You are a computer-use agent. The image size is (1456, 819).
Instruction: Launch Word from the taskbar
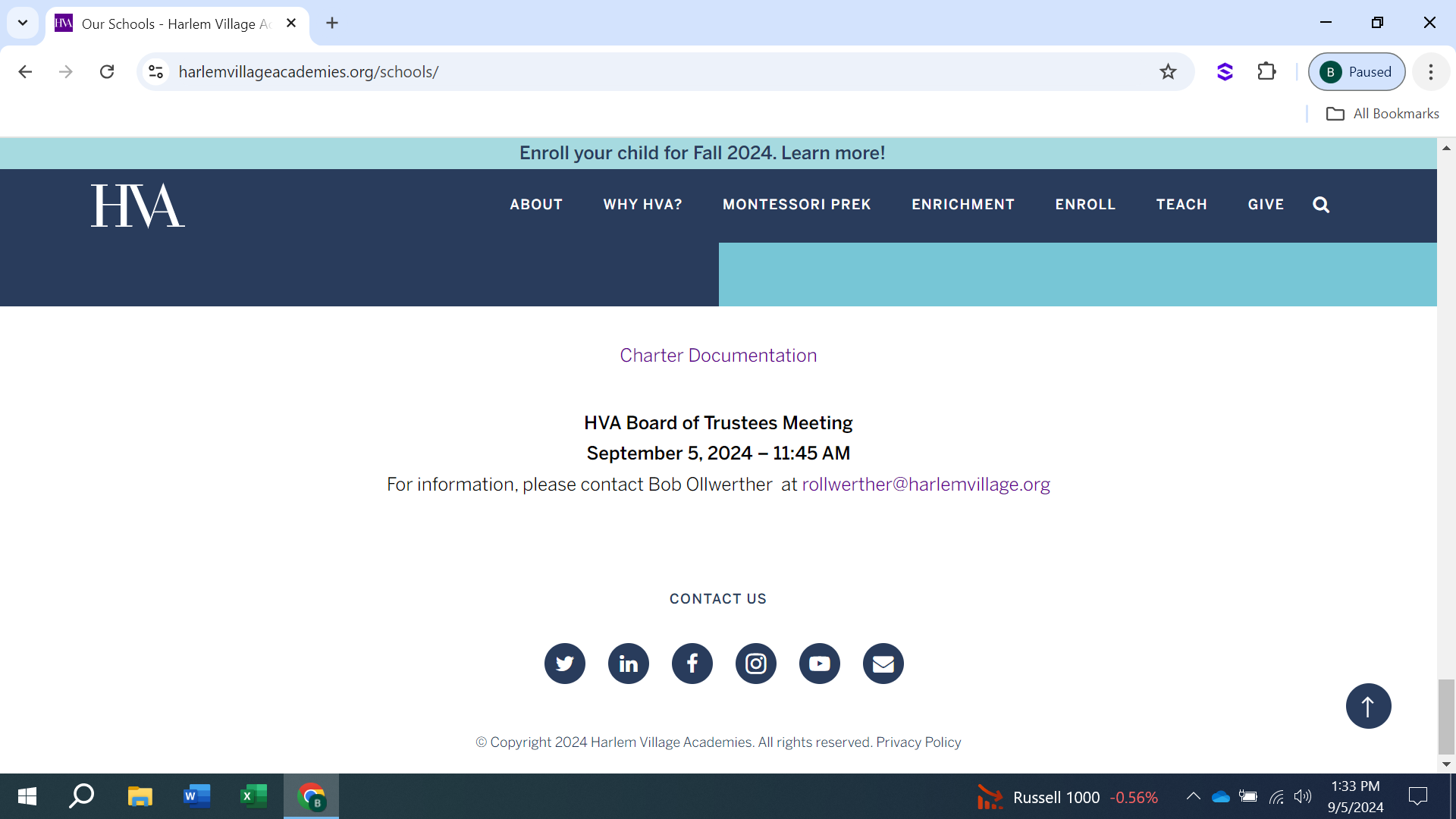pyautogui.click(x=196, y=796)
